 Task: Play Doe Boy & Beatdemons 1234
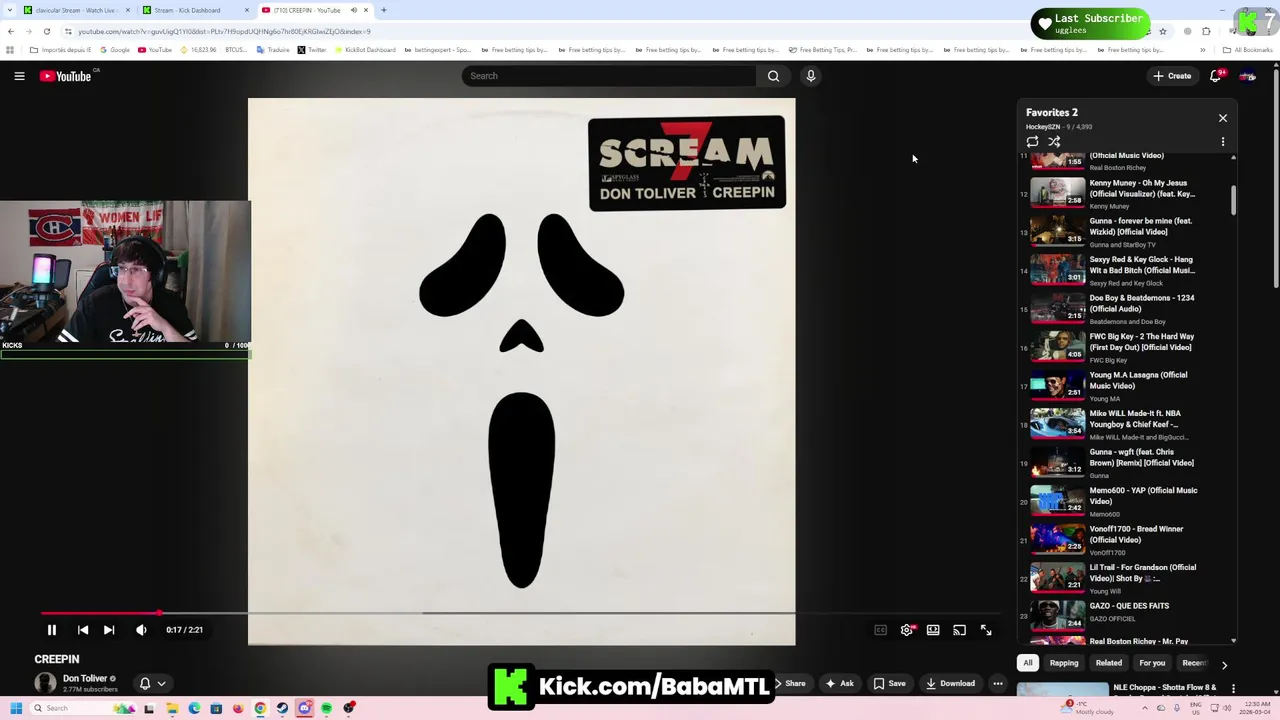point(1123,308)
